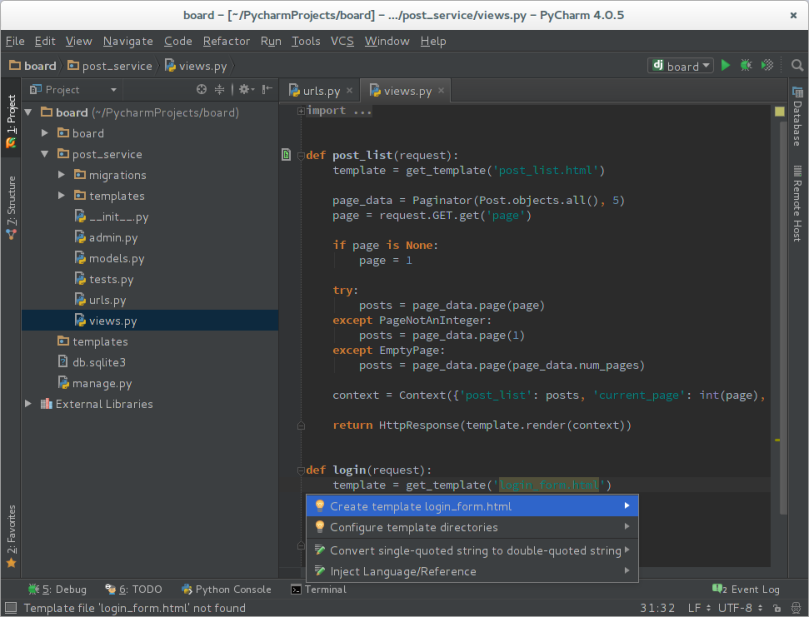
Task: Expand the folded import block
Action: pyautogui.click(x=301, y=110)
